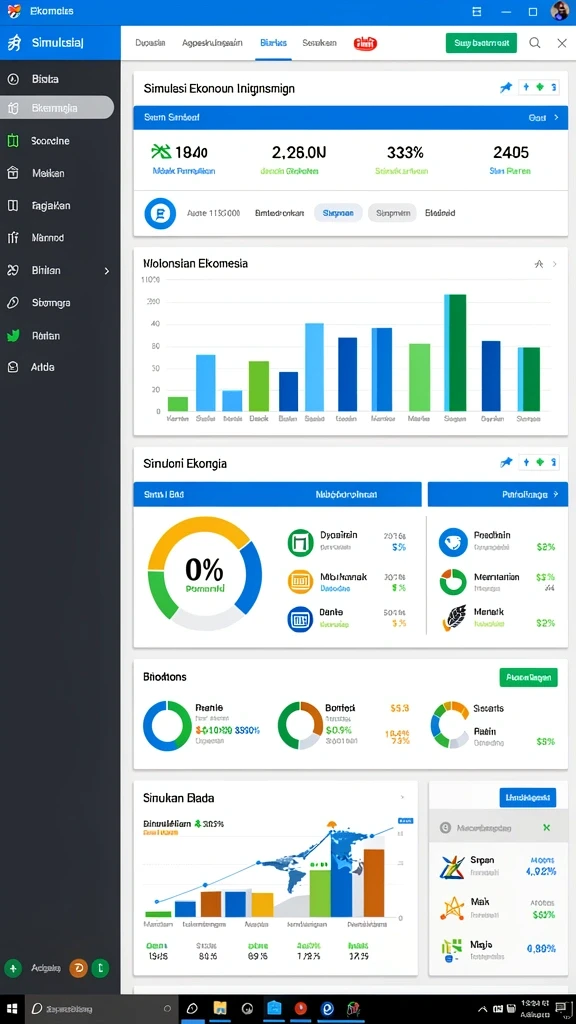
Task: Expand the Pafolinage header arrow
Action: (556, 495)
